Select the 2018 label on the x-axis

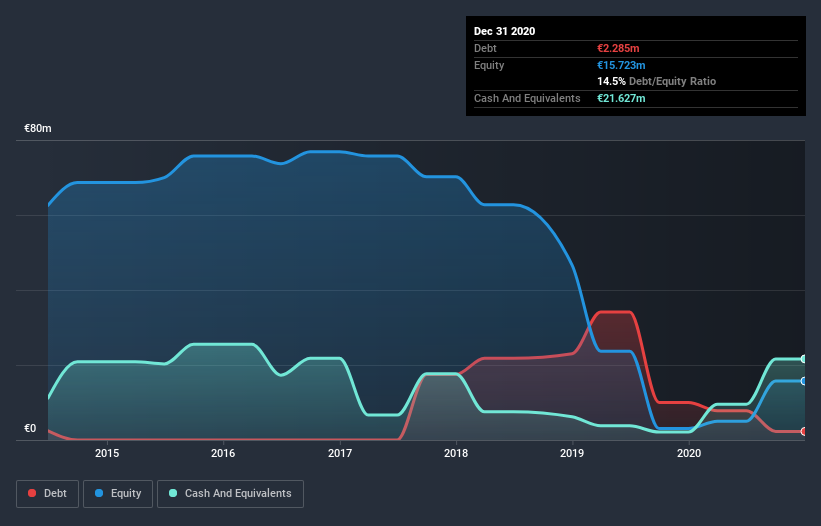click(456, 453)
